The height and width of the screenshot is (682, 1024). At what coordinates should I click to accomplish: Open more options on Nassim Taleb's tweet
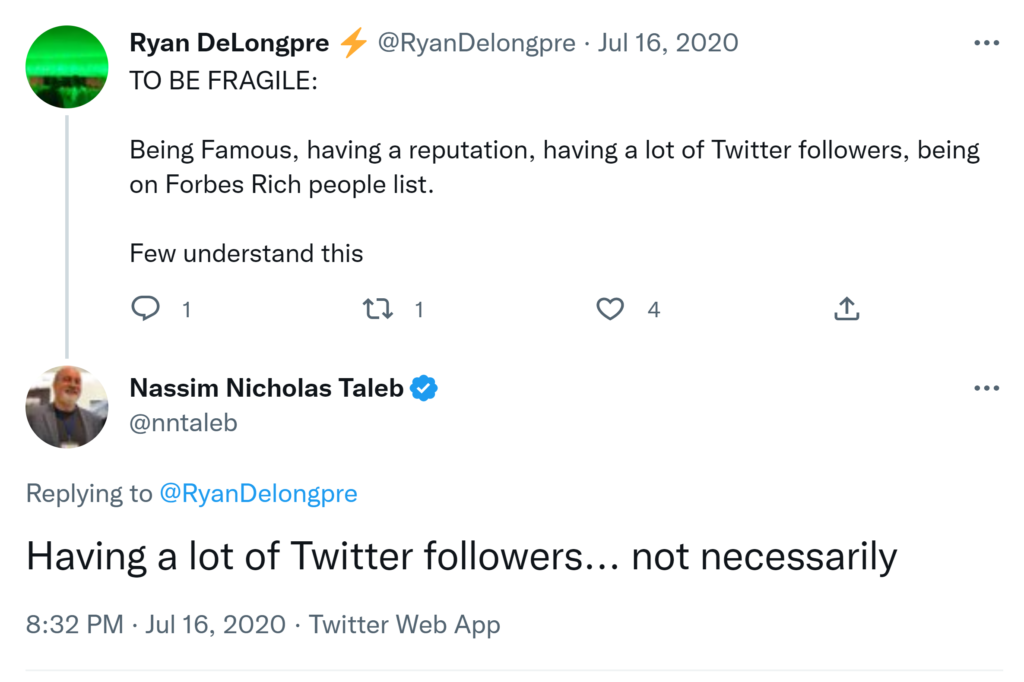pos(986,388)
